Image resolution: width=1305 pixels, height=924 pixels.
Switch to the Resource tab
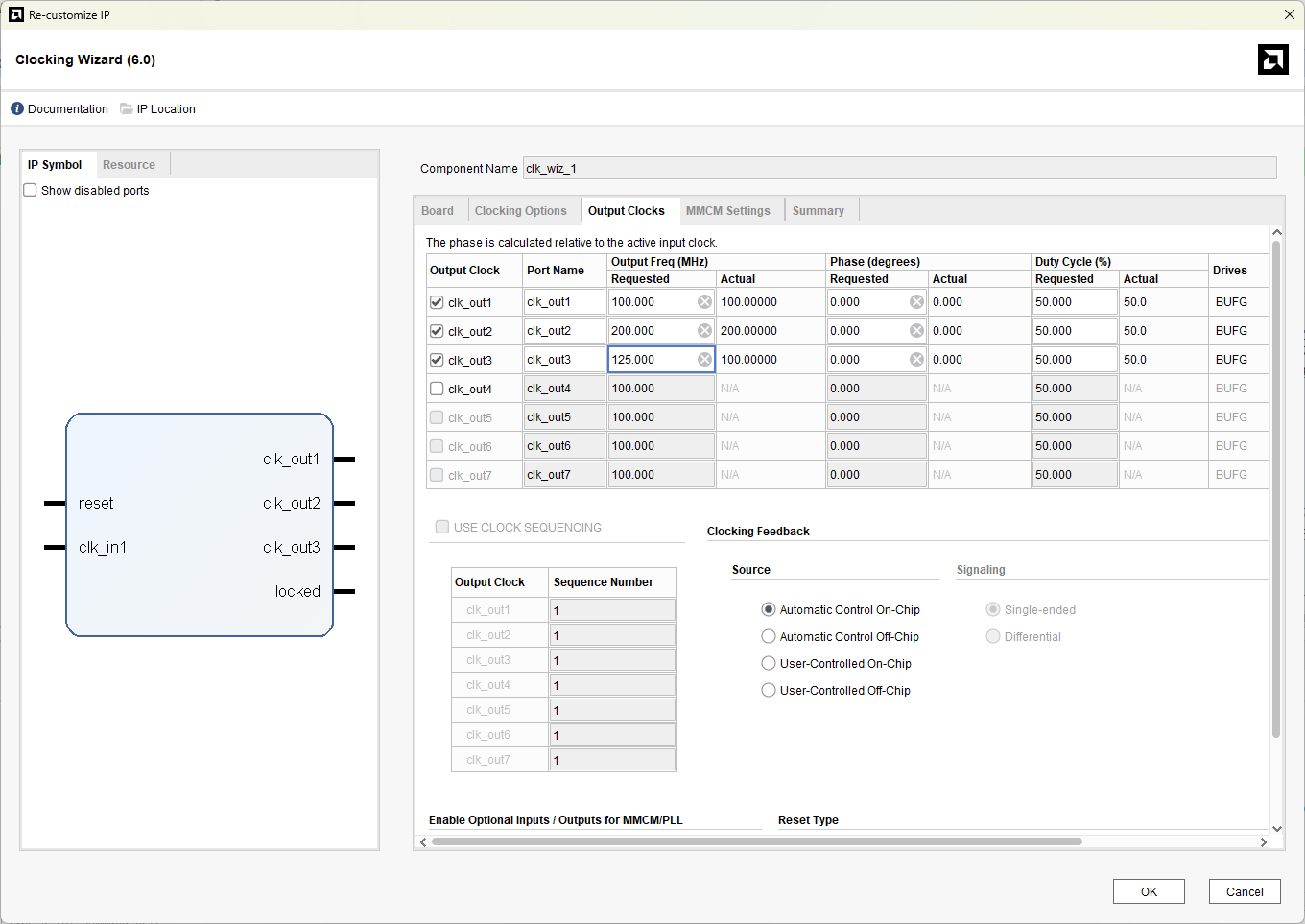[x=129, y=165]
